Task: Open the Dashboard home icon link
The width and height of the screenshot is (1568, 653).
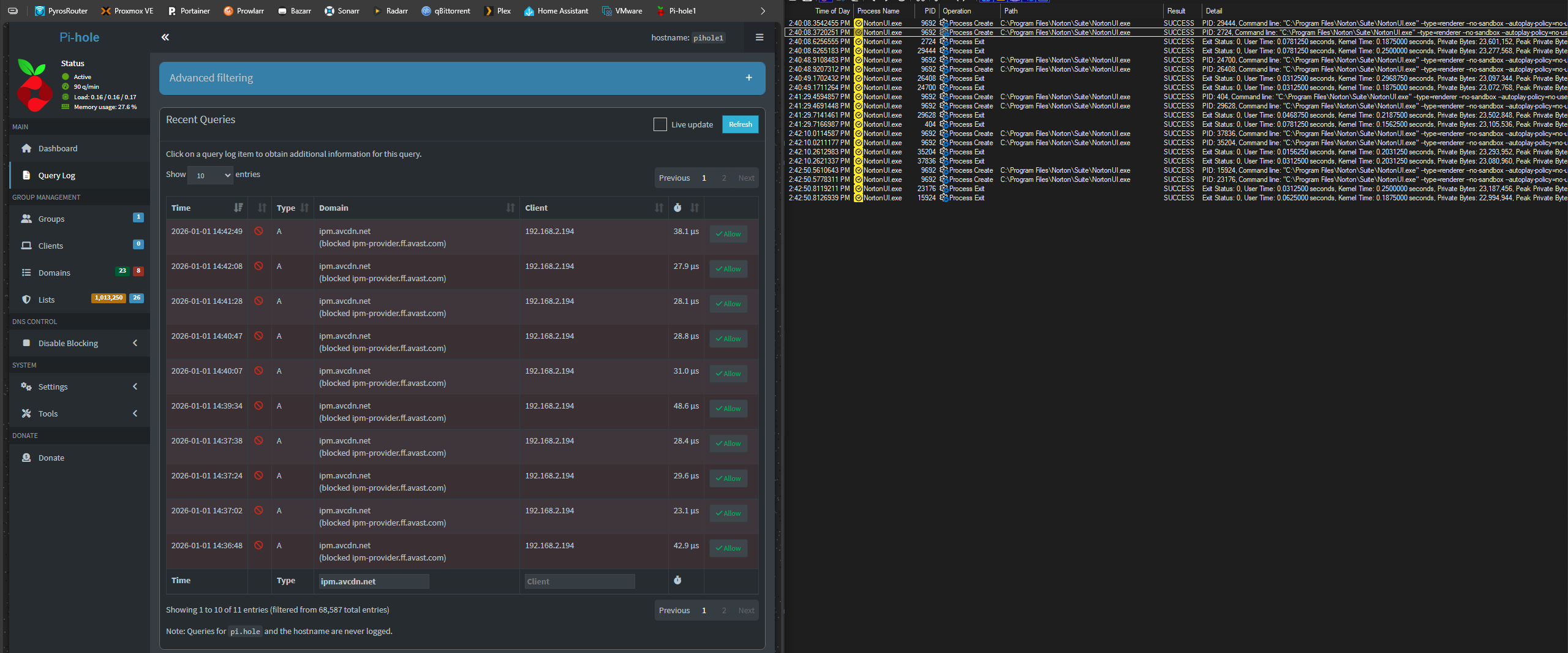Action: pyautogui.click(x=26, y=148)
